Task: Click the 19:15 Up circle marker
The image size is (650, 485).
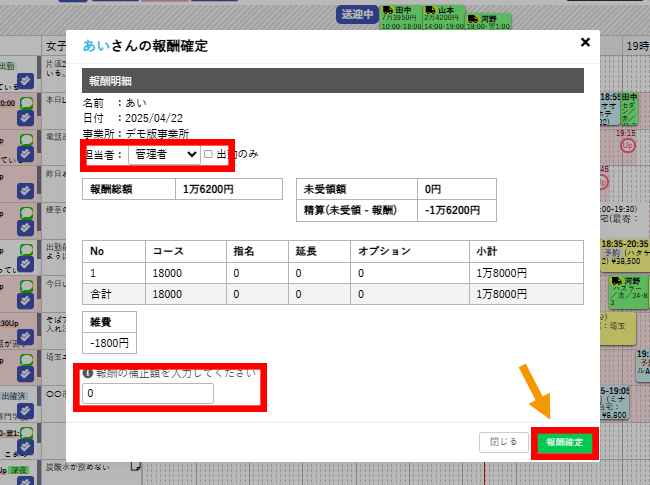Action: [x=628, y=145]
